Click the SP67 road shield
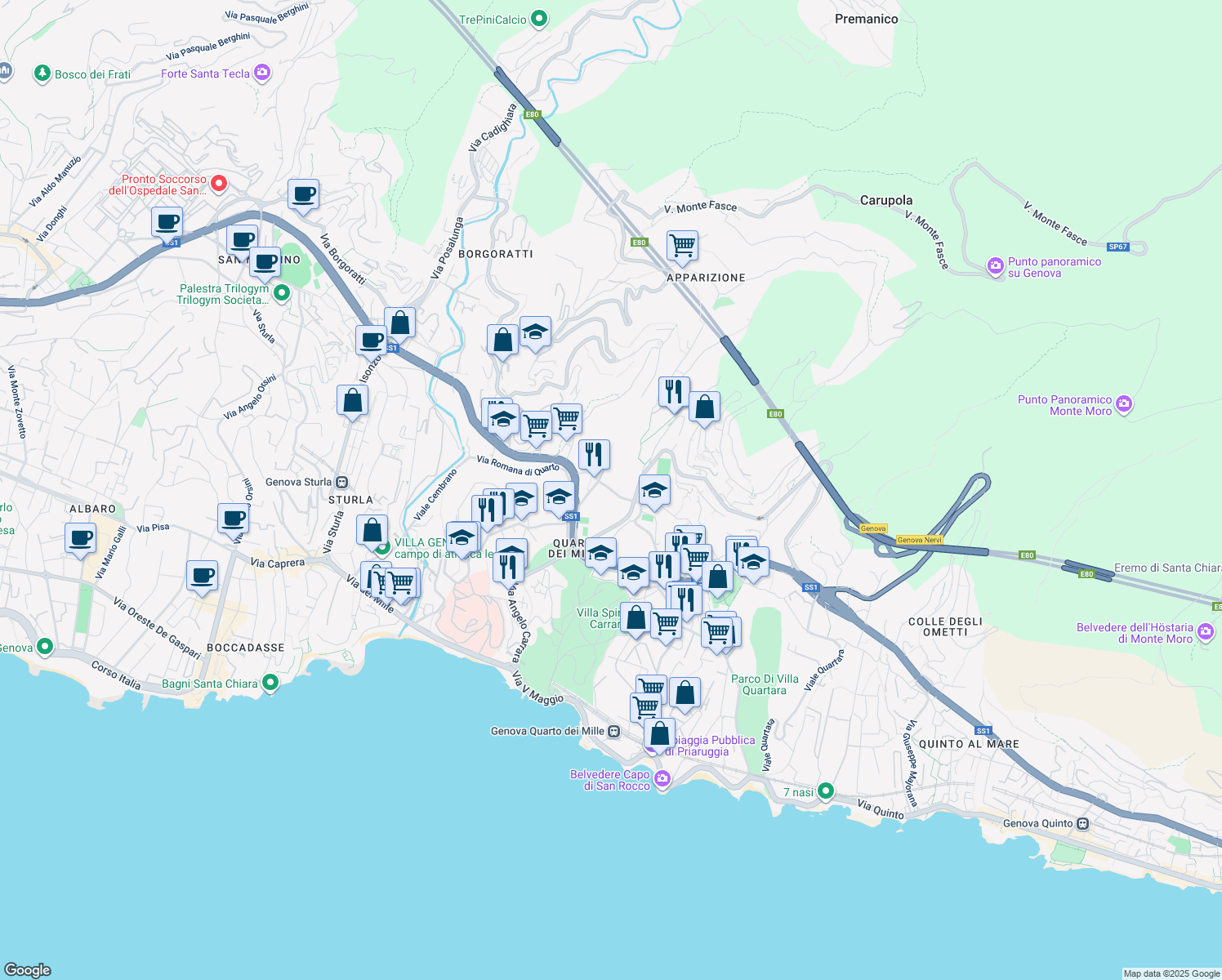1222x980 pixels. 1117,247
